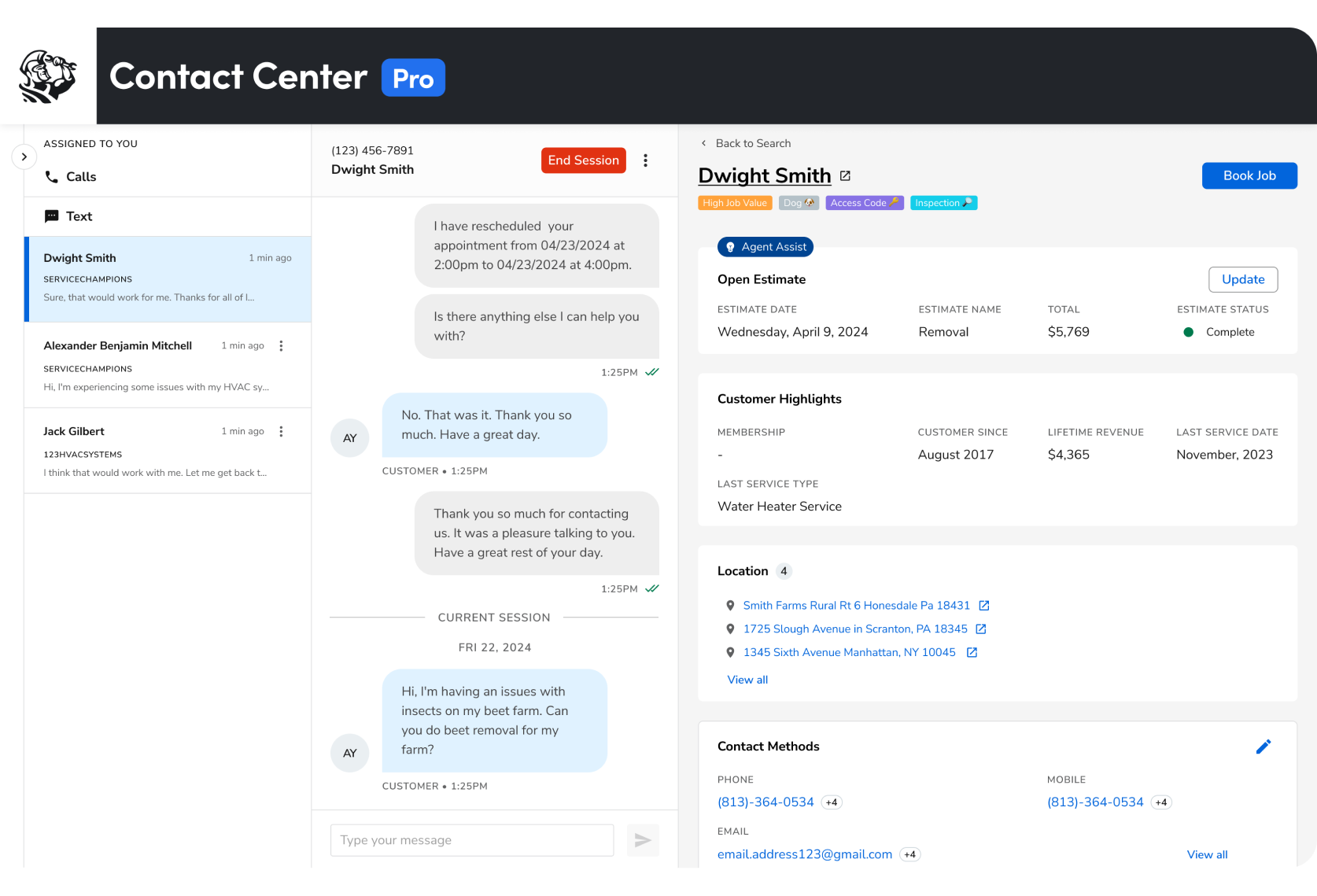Click the Inspection tag
1317x896 pixels.
click(944, 203)
